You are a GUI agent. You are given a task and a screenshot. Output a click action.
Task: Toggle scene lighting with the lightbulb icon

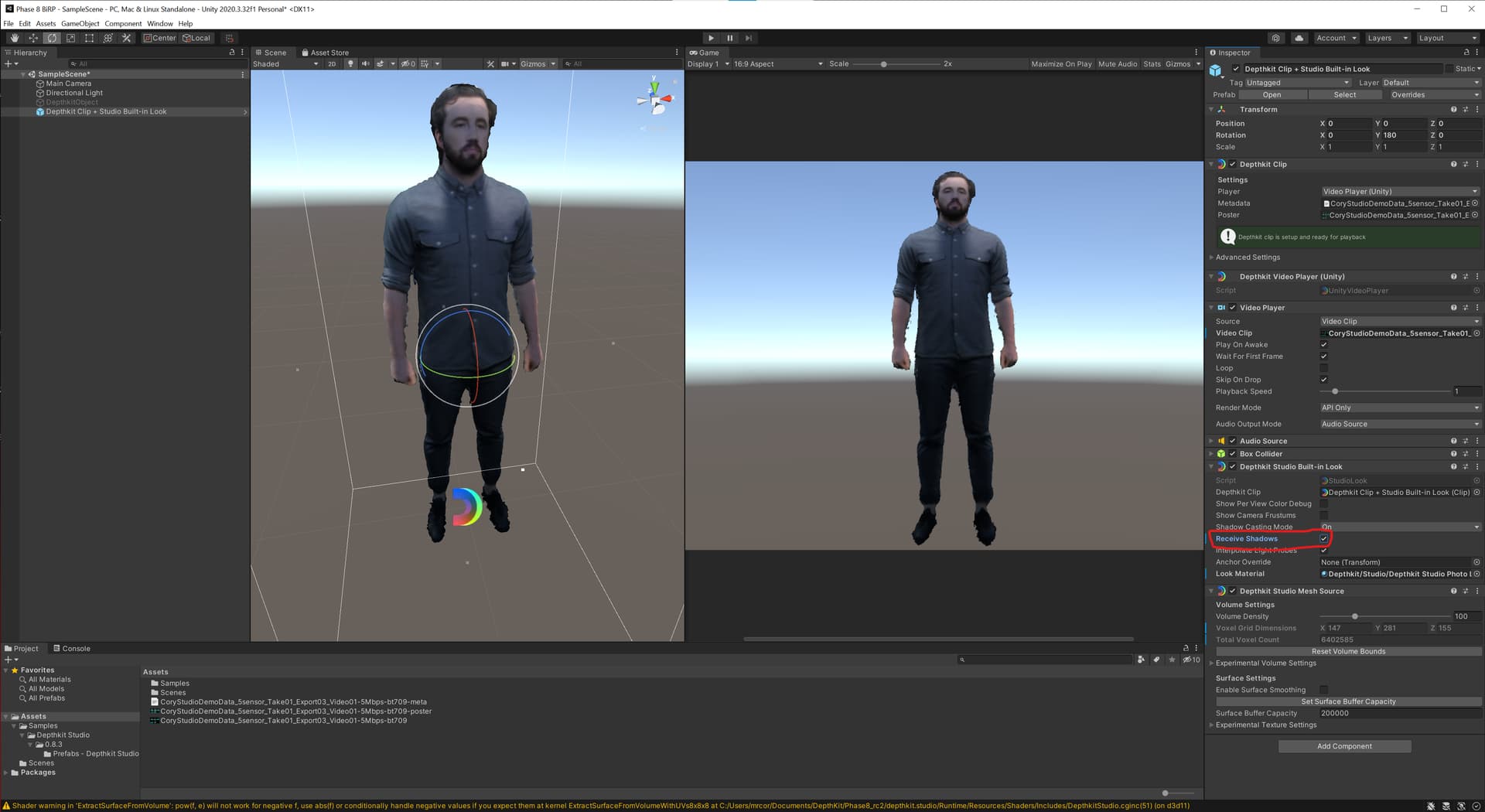350,64
